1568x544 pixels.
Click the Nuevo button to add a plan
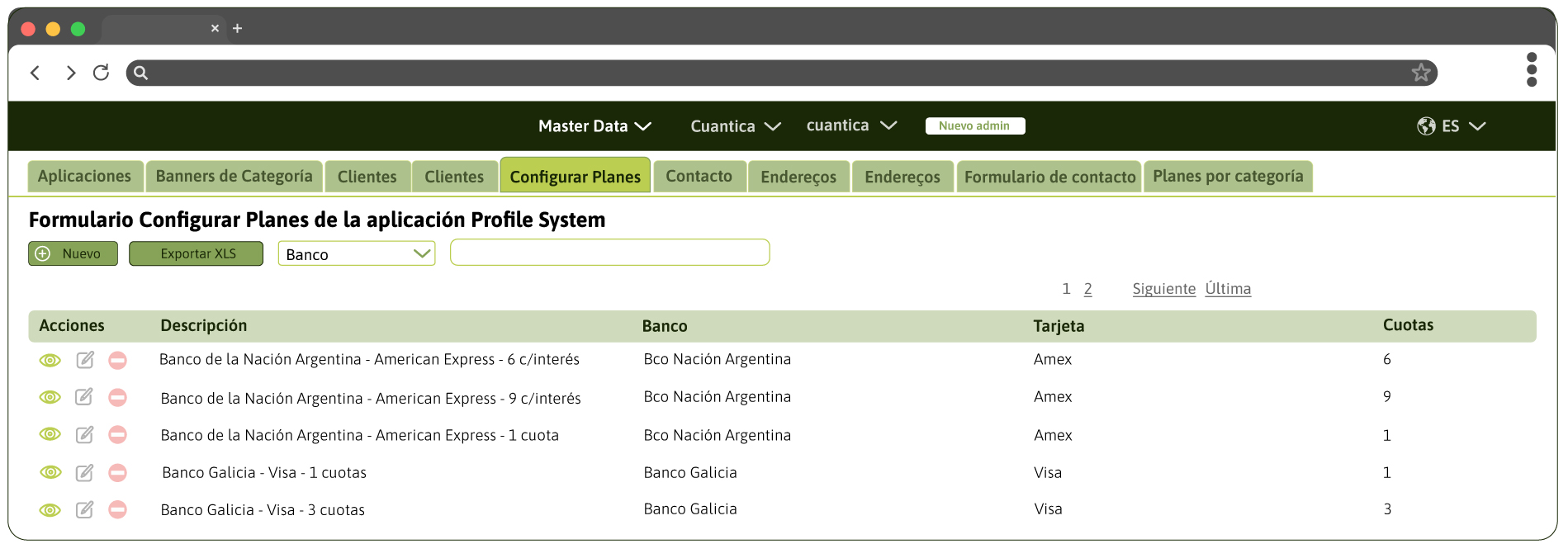[x=73, y=254]
